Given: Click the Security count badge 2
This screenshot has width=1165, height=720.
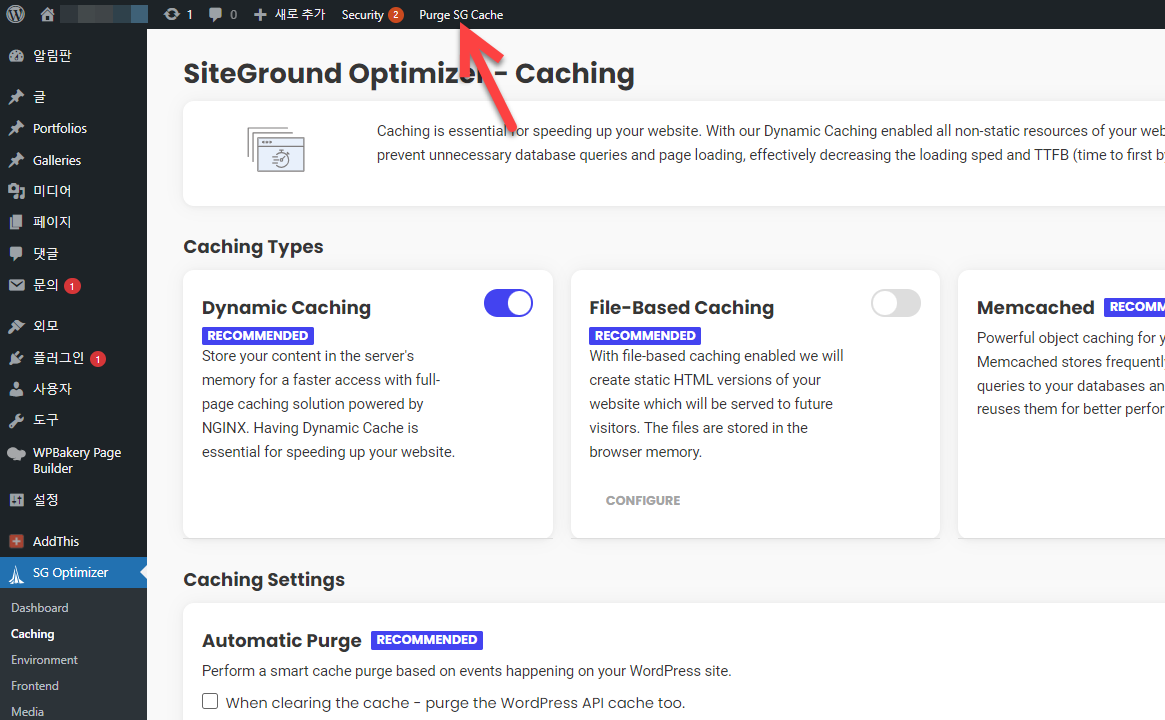Looking at the screenshot, I should coord(396,15).
